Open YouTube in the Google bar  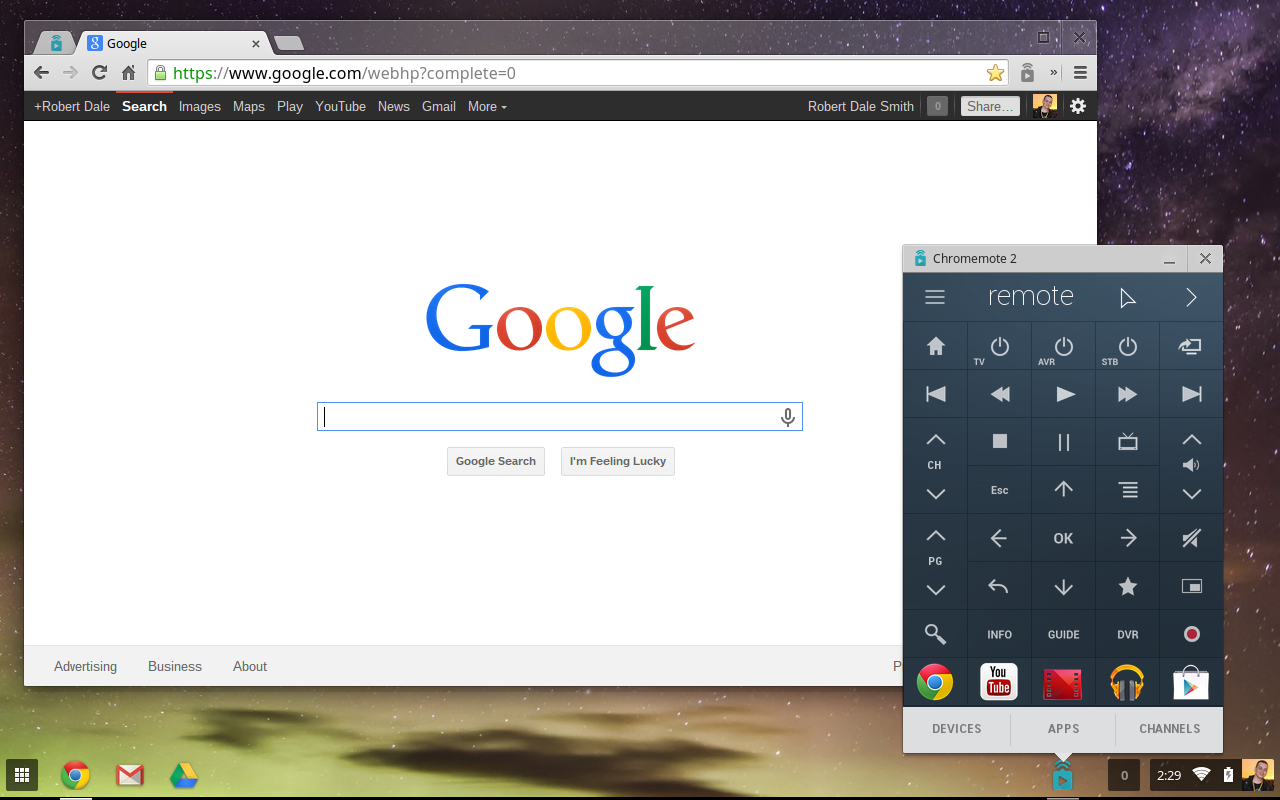tap(340, 106)
